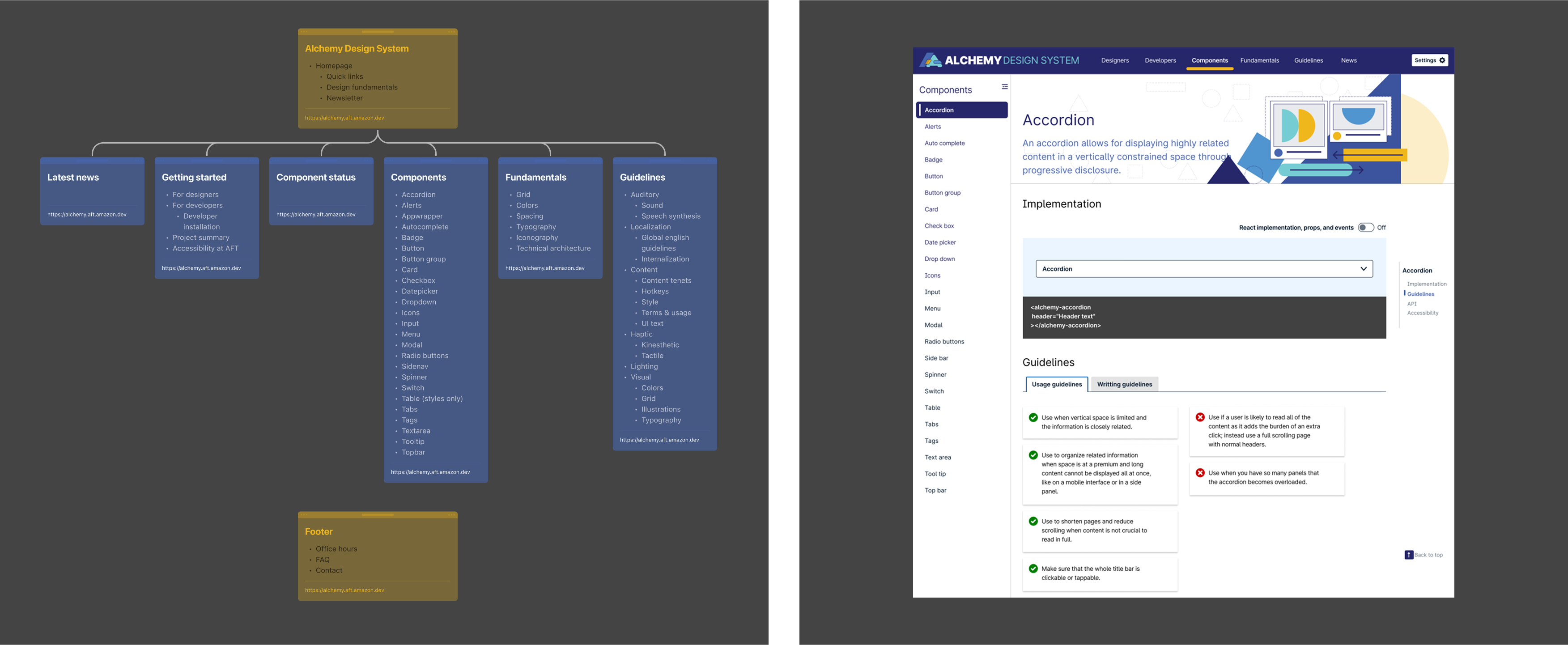Jump to the API section via the right-side links
Viewport: 1568px width, 645px height.
coord(1411,304)
